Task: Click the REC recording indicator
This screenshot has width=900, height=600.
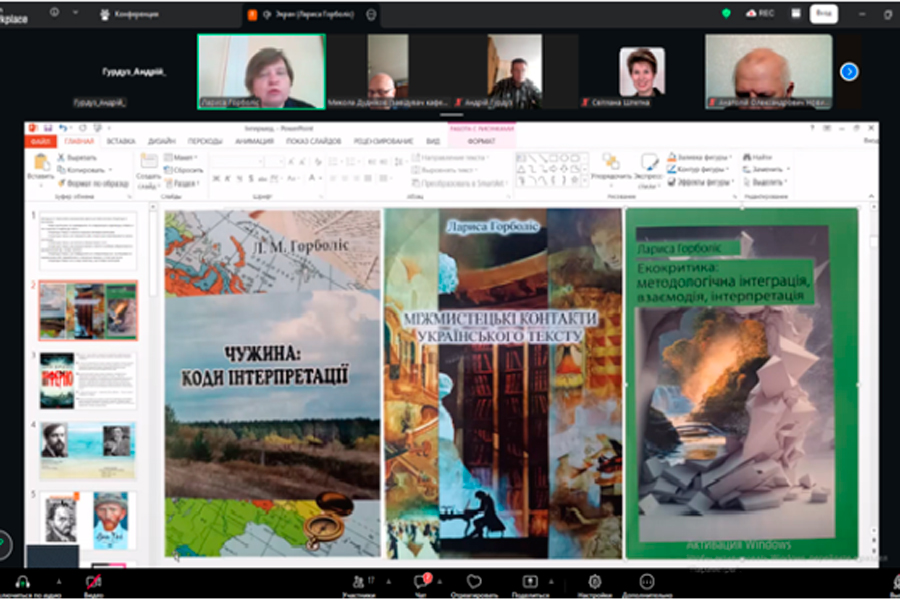Action: click(x=761, y=13)
